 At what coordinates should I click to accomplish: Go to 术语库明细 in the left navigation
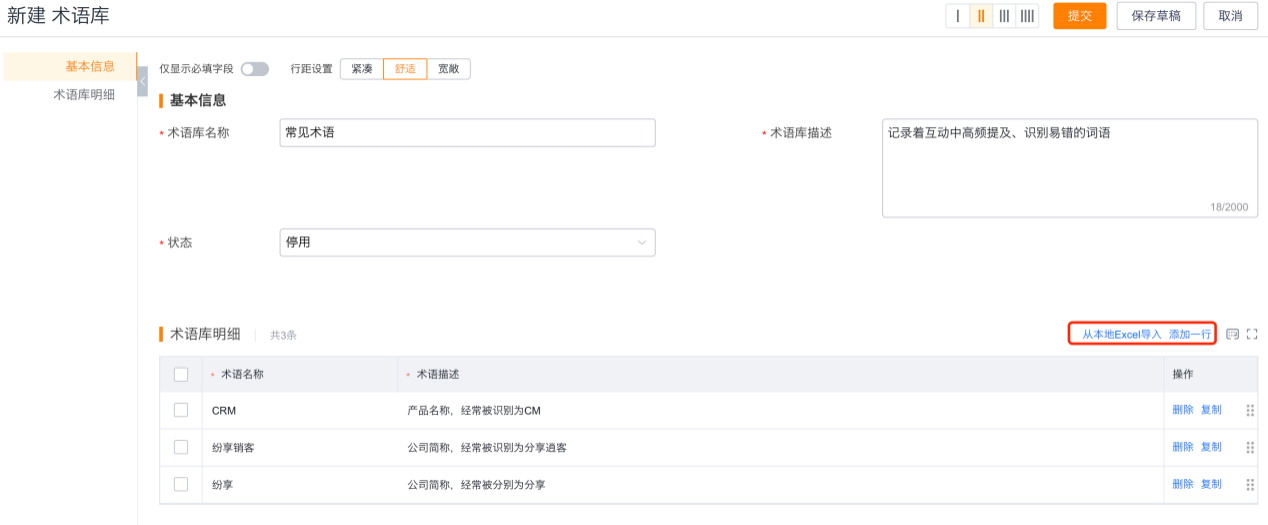(84, 95)
